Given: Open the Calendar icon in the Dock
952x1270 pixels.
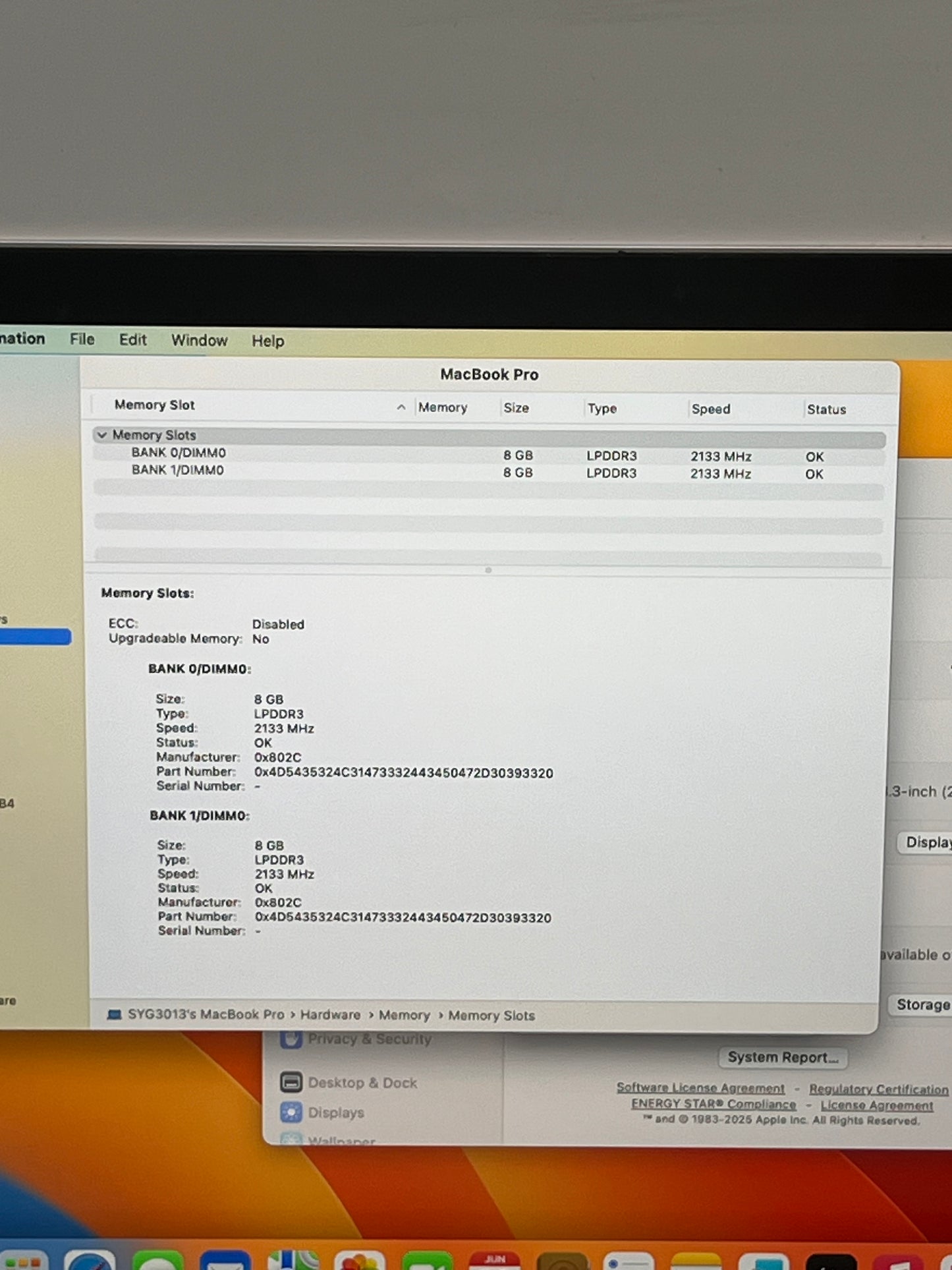Looking at the screenshot, I should 495,1260.
